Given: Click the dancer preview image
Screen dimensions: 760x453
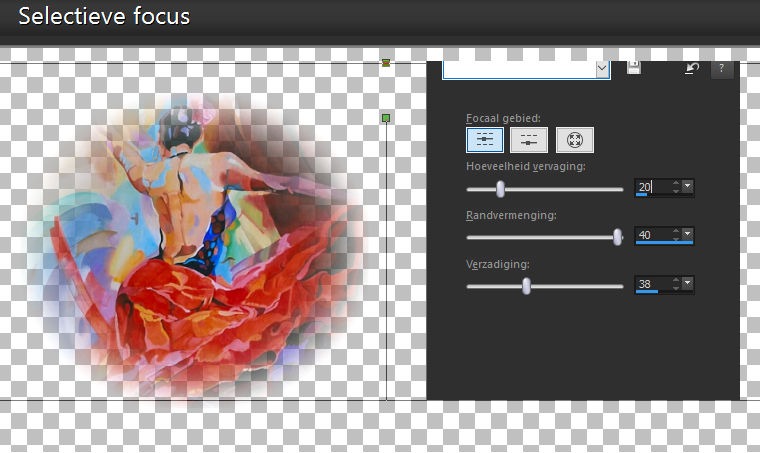Looking at the screenshot, I should tap(199, 247).
